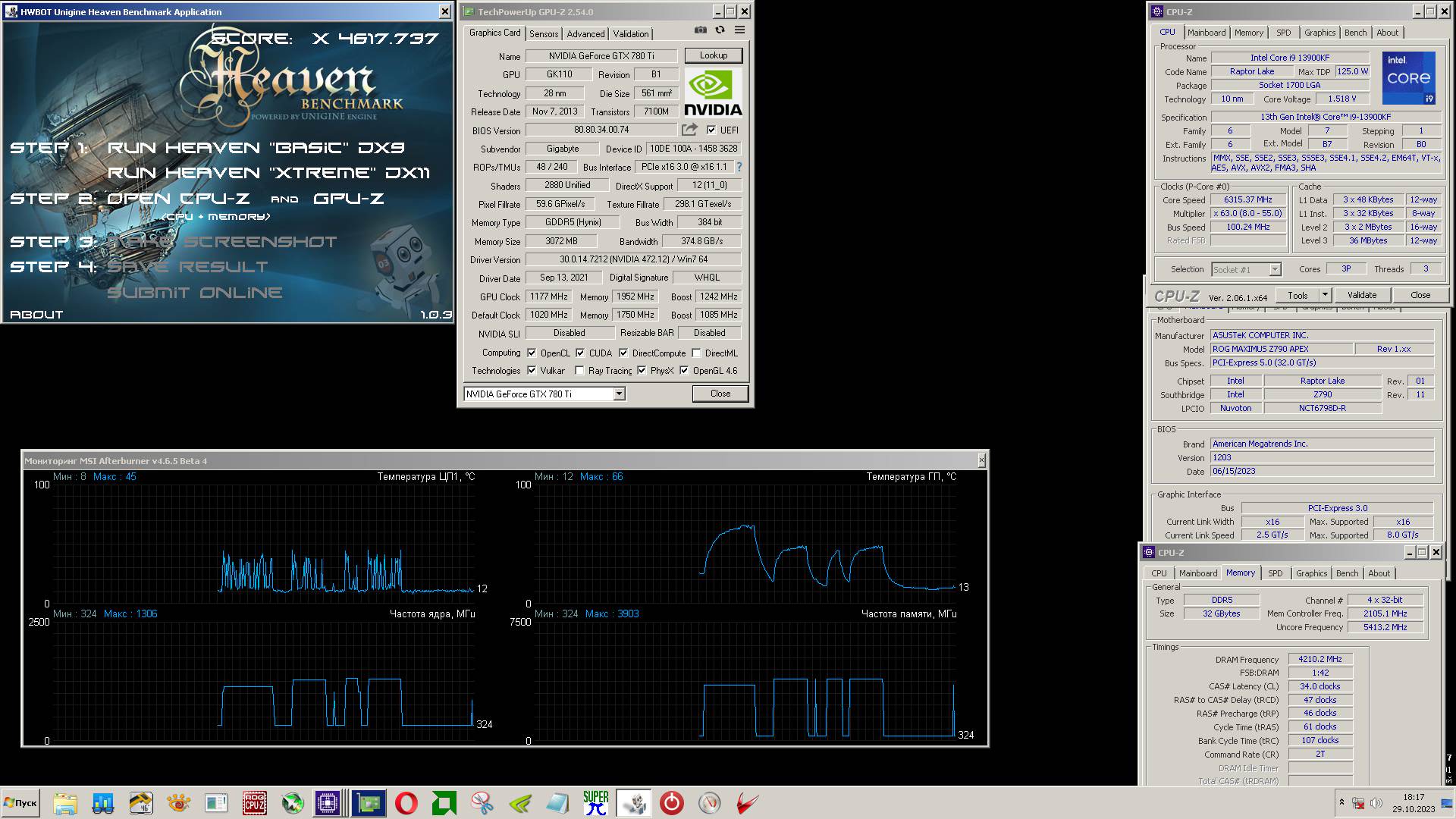The width and height of the screenshot is (1456, 819).
Task: Open the Пуск Start button
Action: [20, 803]
